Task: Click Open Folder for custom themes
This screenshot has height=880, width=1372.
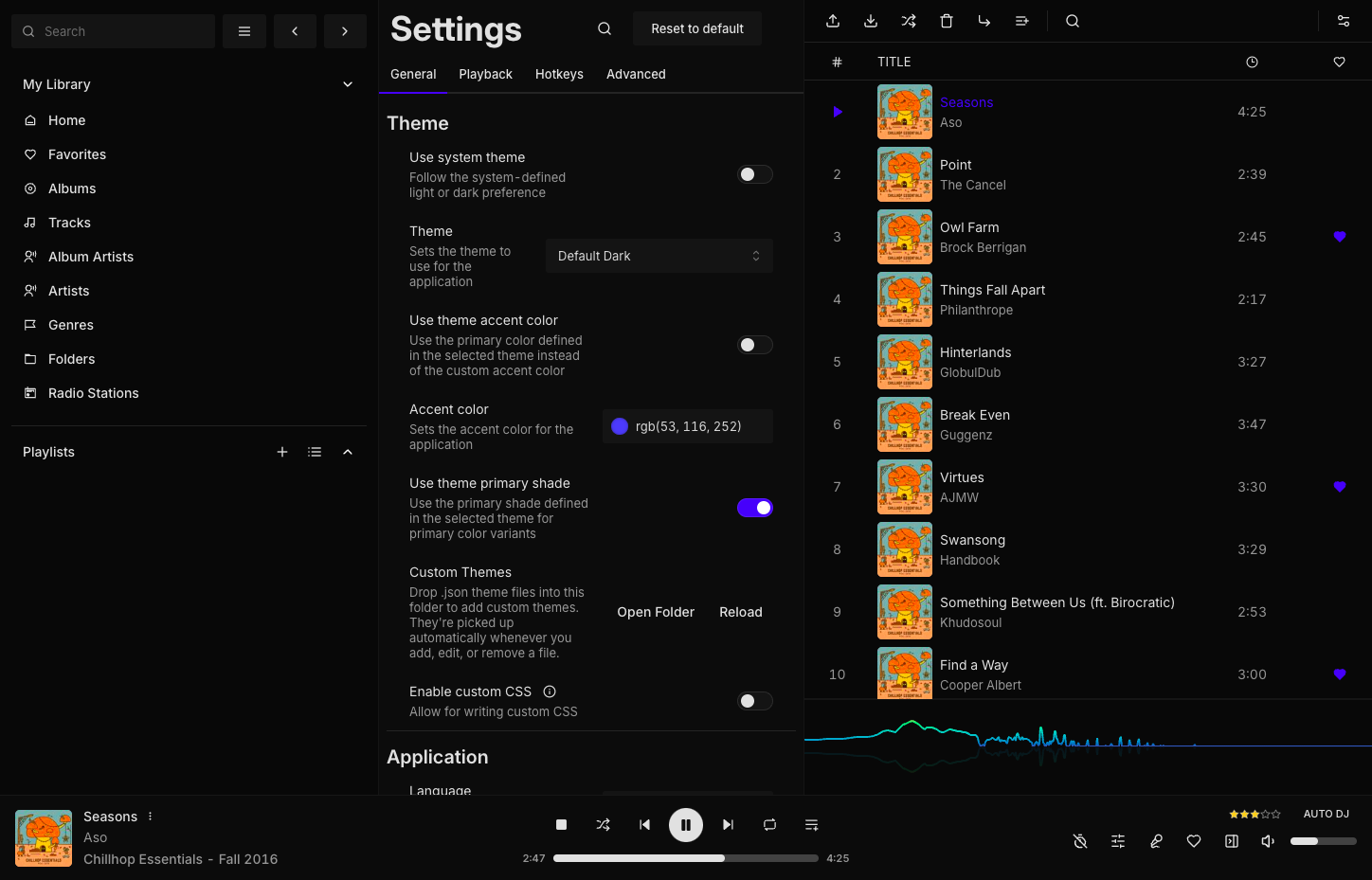Action: [656, 612]
